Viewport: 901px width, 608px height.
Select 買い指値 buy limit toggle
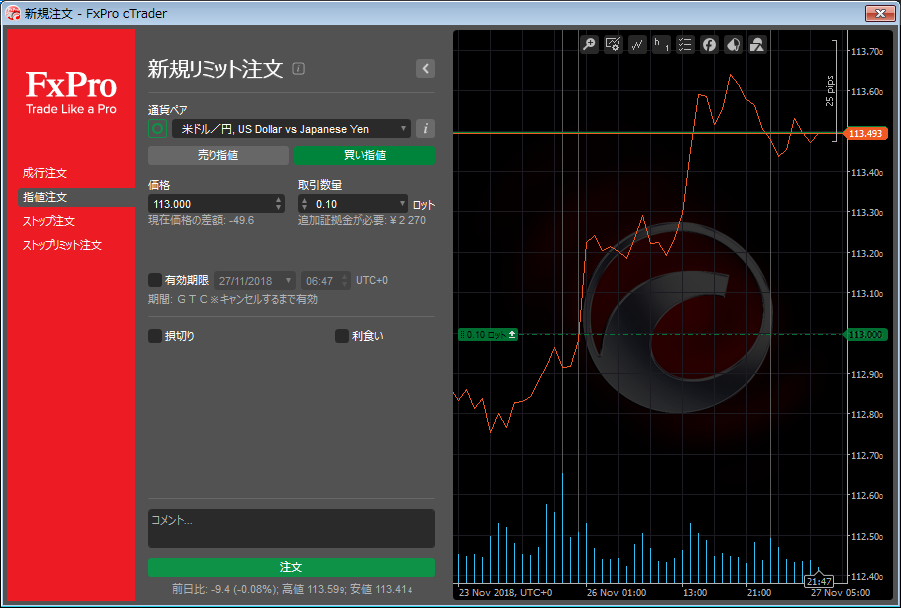click(x=364, y=155)
